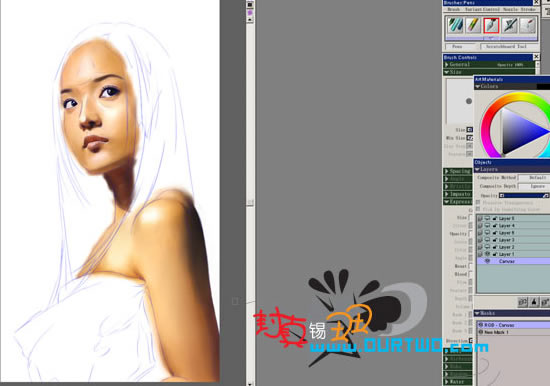
Task: Click the purple icon atop canvas scrollbar
Action: (250, 13)
